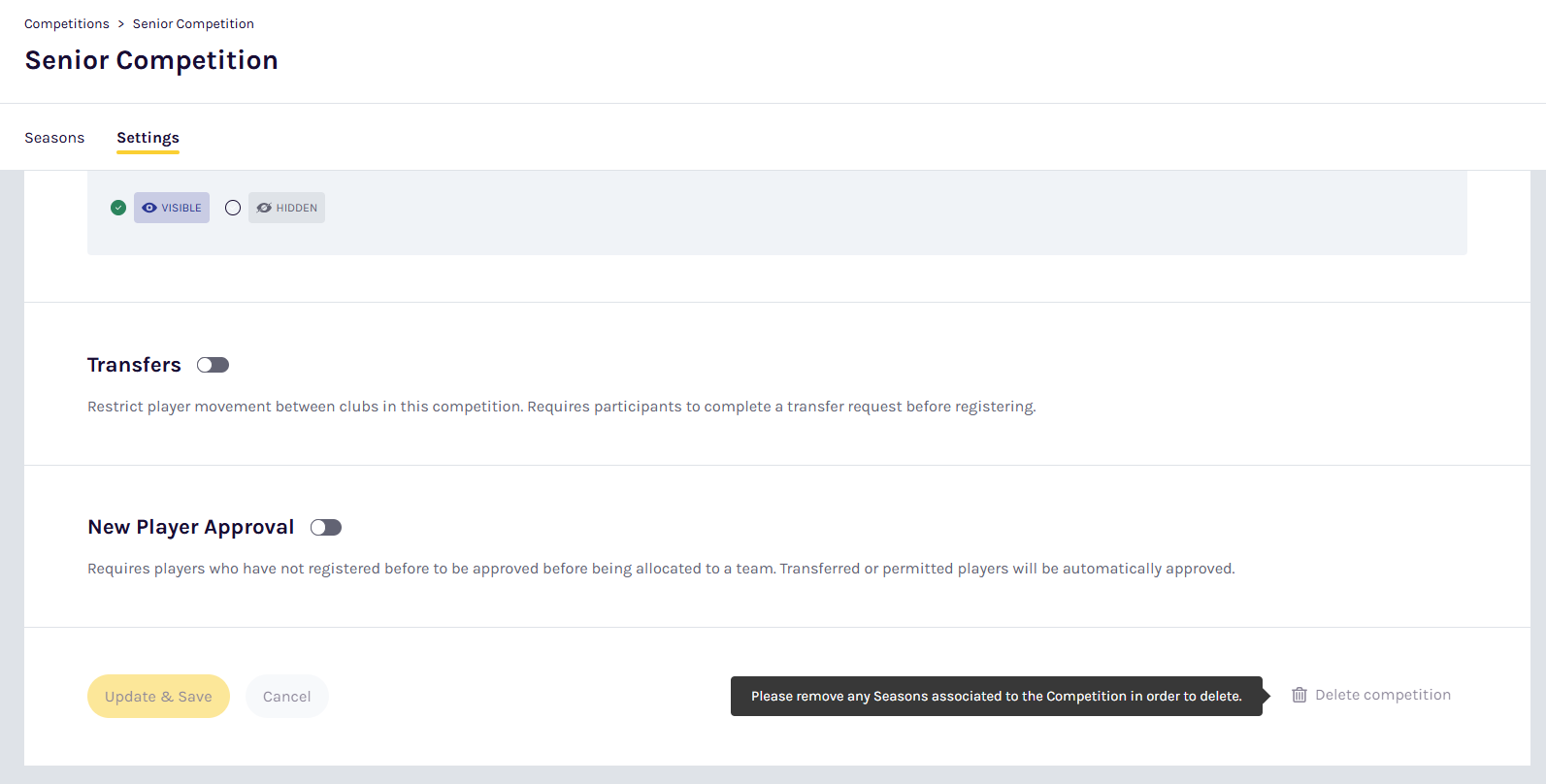
Task: Choose the Hidden radio button
Action: [x=233, y=208]
